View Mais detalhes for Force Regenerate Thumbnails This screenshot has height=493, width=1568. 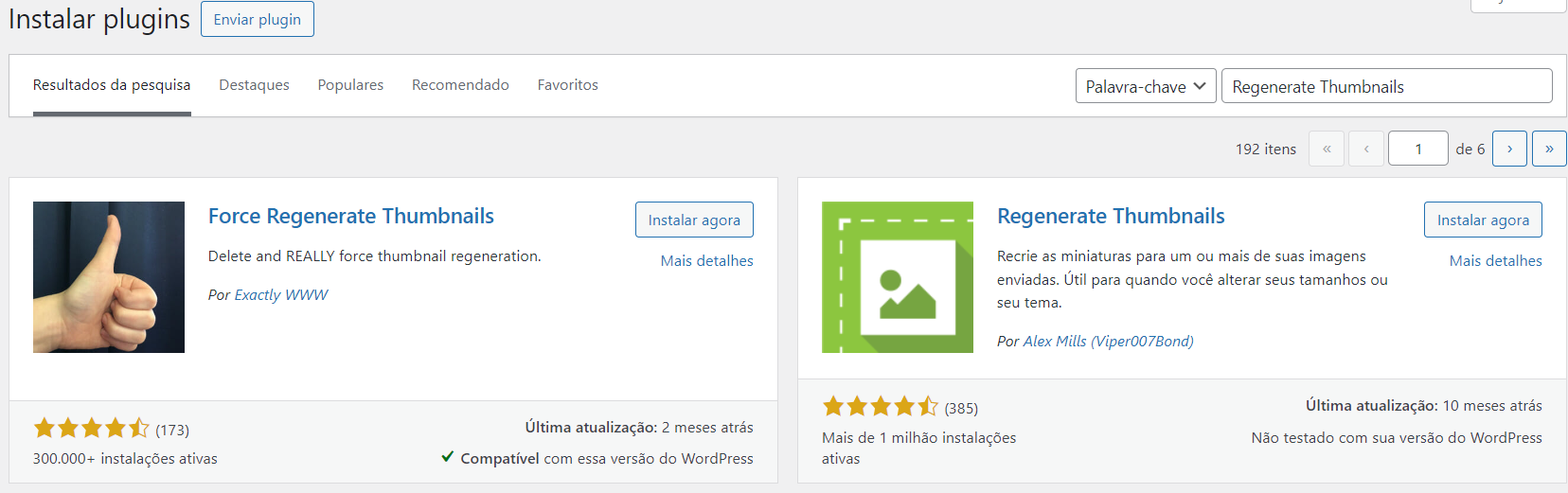point(707,261)
